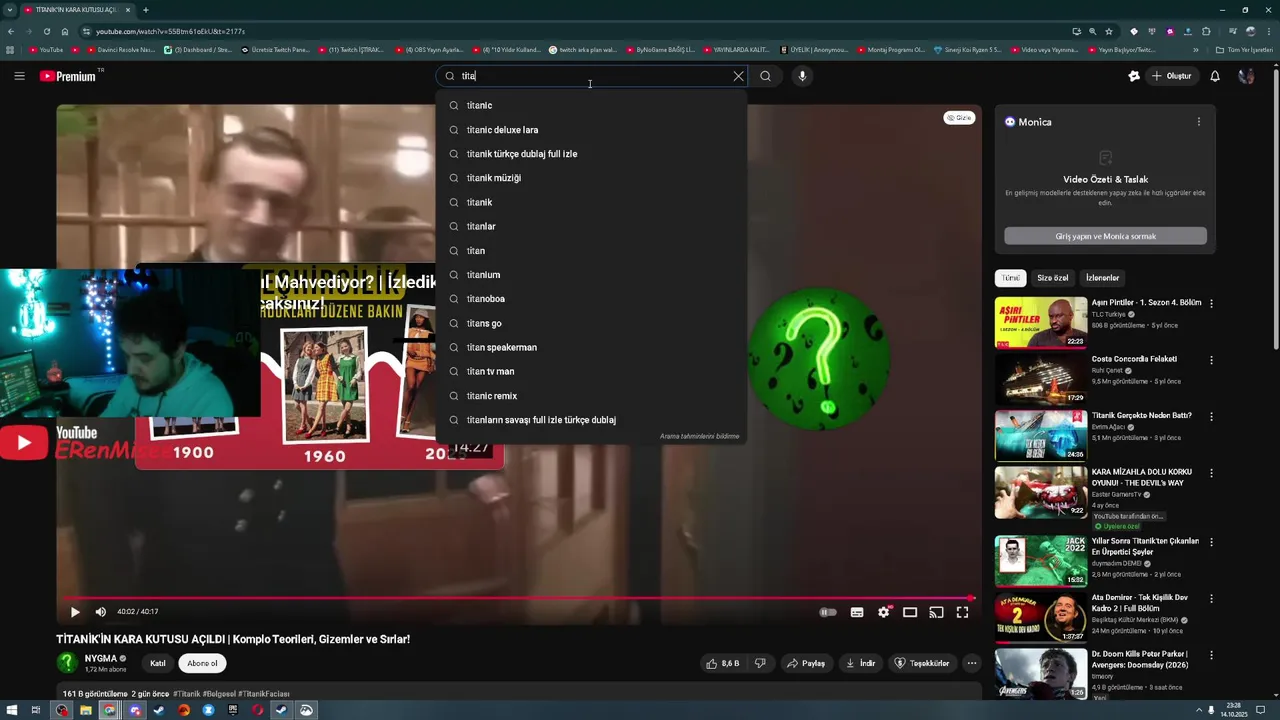Pick the 'titanik müziği' suggestion
This screenshot has width=1280, height=720.
click(x=591, y=178)
